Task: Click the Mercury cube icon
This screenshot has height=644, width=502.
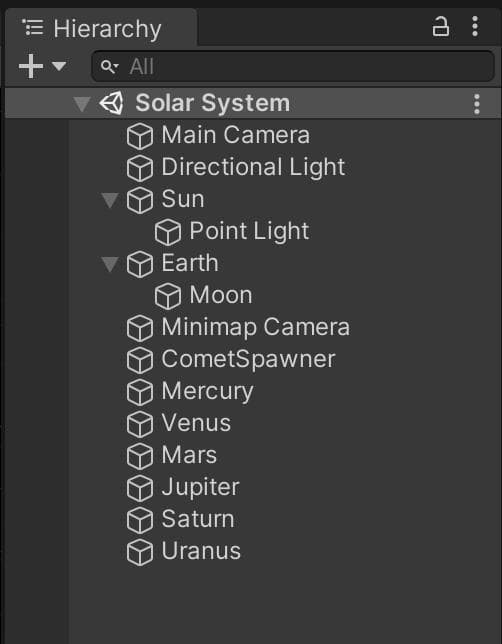Action: coord(140,393)
